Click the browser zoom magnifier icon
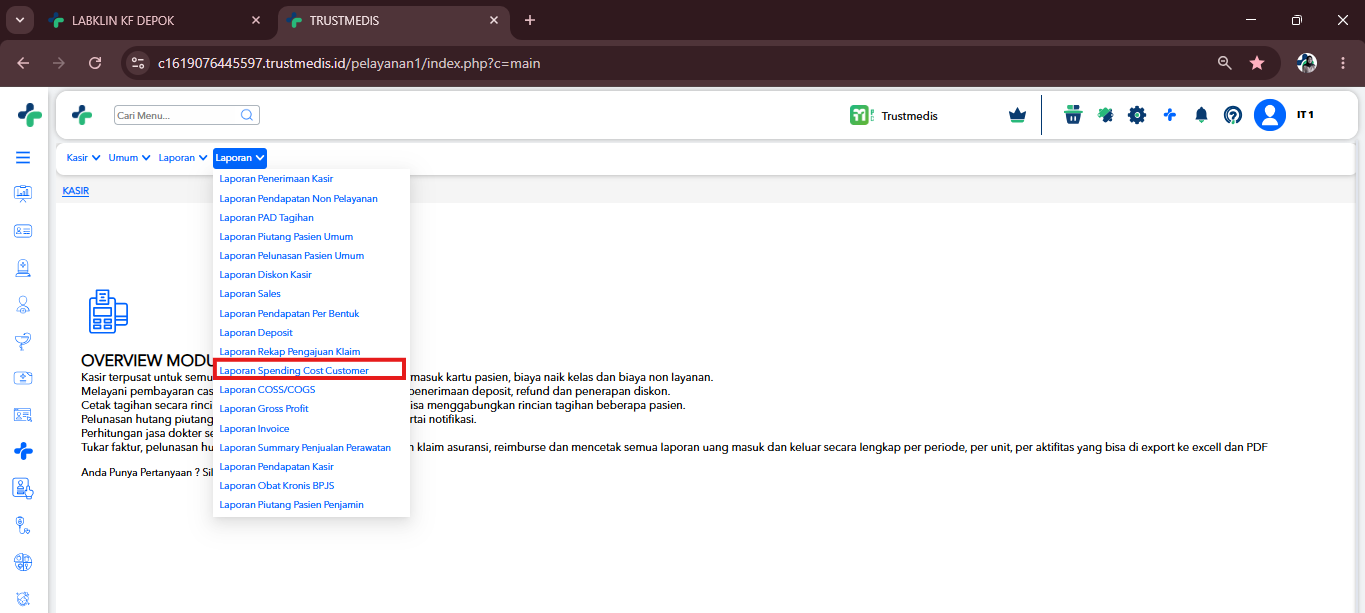 click(x=1224, y=62)
